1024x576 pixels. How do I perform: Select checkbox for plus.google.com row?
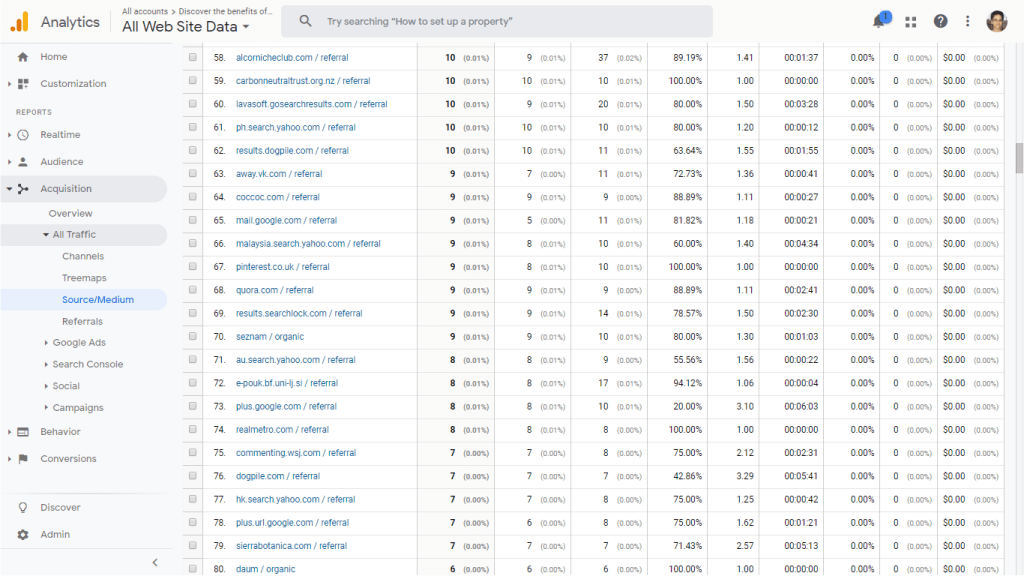[x=193, y=406]
